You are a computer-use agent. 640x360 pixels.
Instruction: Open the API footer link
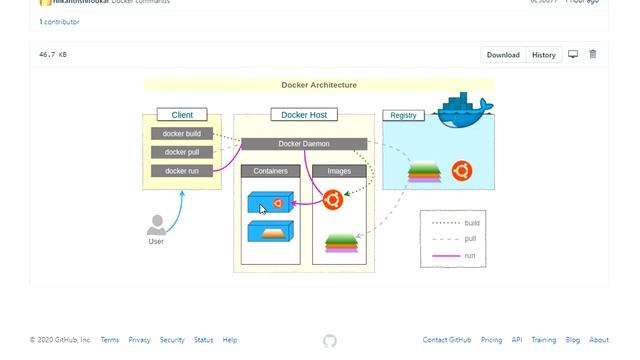[x=517, y=340]
